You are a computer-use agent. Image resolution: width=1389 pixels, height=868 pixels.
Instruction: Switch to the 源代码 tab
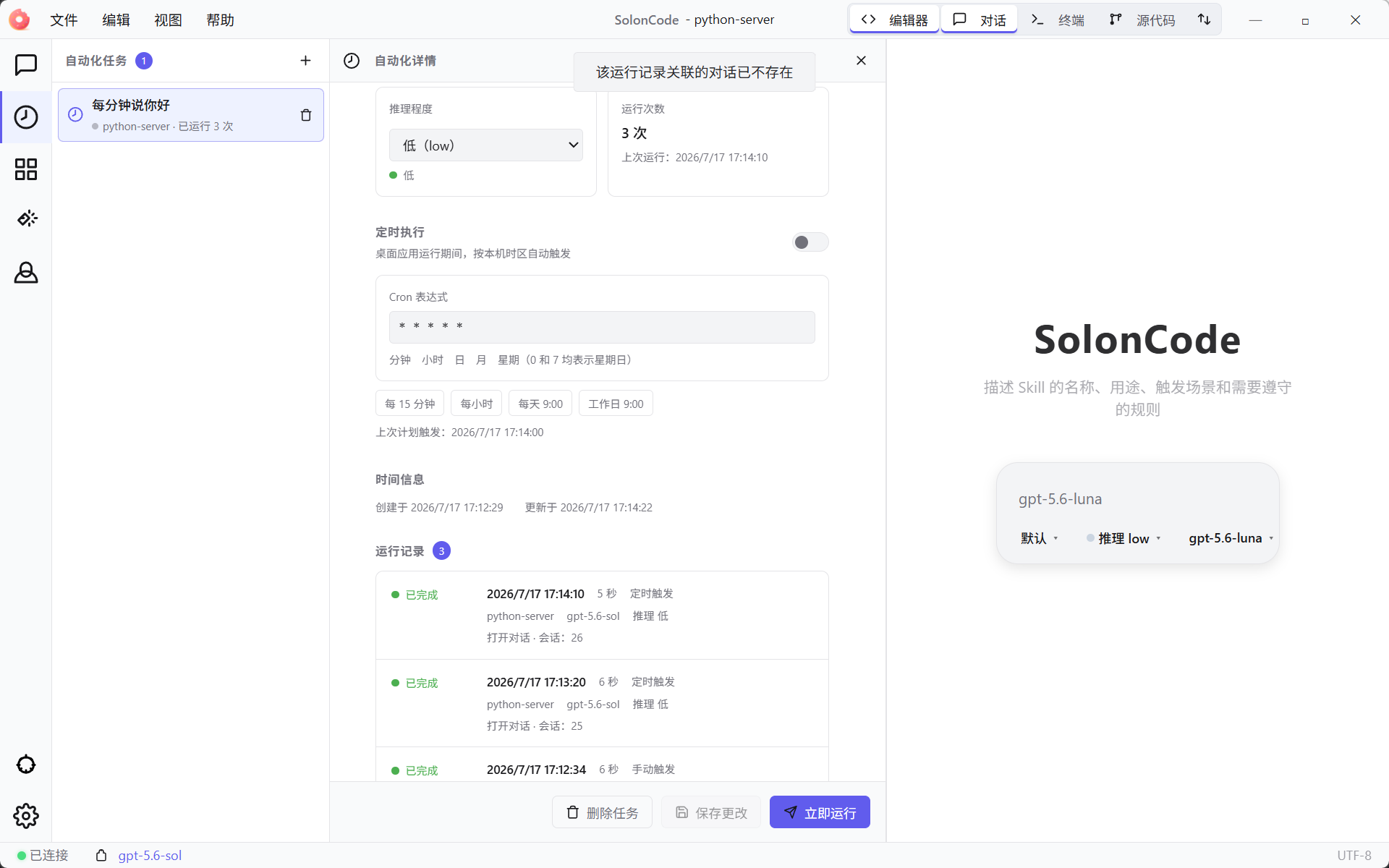point(1142,20)
